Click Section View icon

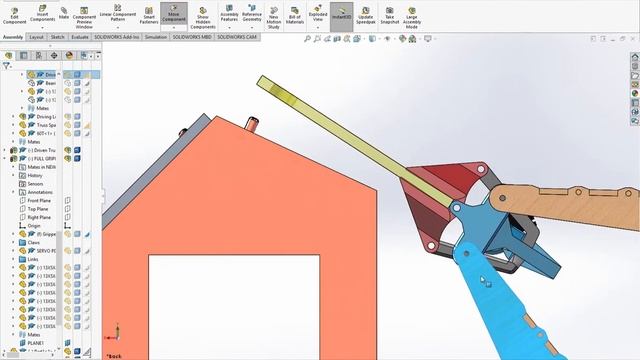pos(337,39)
